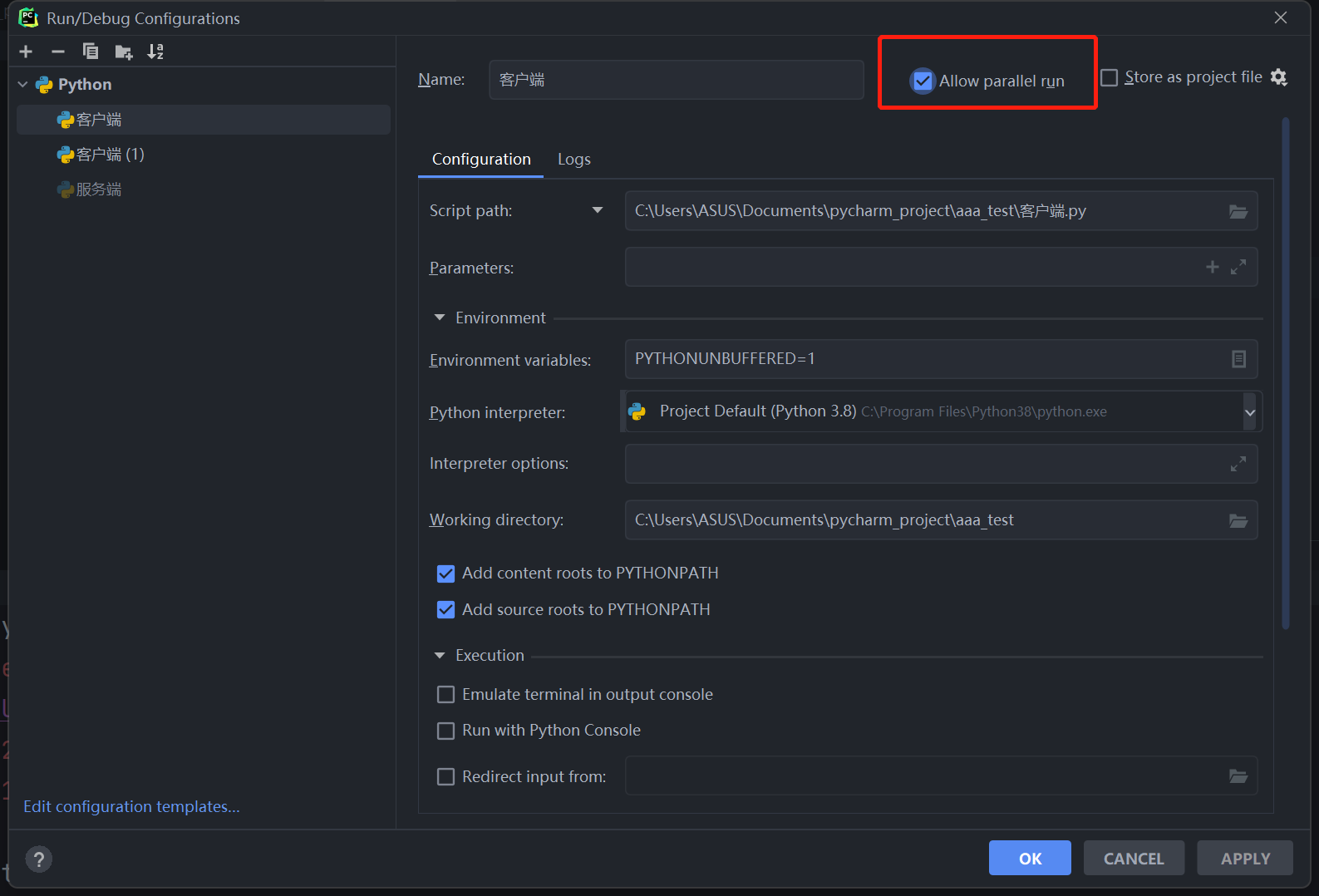Browse for the script path folder

coord(1238,211)
